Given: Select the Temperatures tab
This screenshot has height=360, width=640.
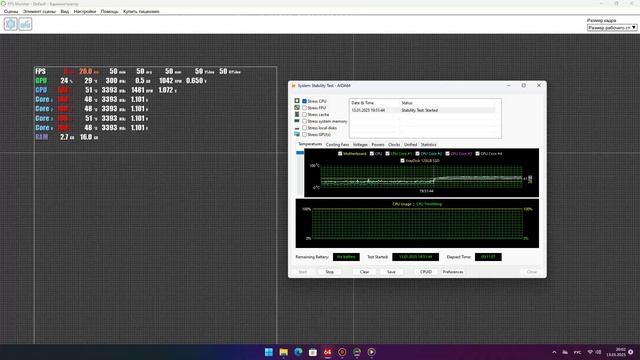Looking at the screenshot, I should tap(310, 144).
